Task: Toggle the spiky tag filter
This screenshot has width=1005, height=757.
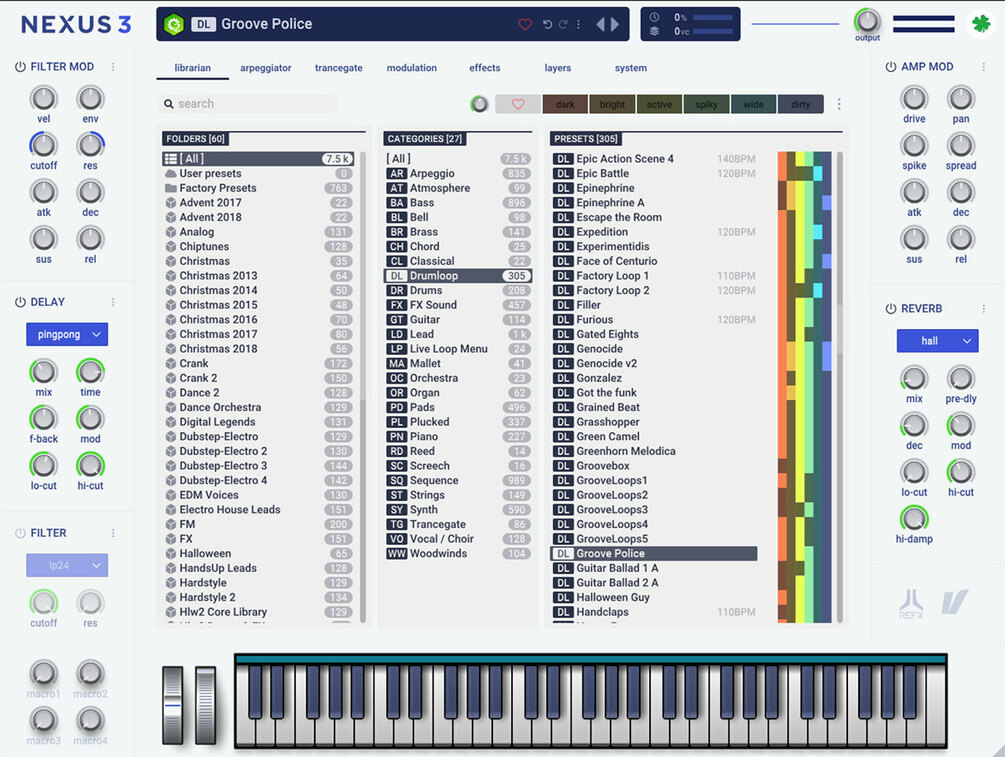Action: [x=706, y=104]
